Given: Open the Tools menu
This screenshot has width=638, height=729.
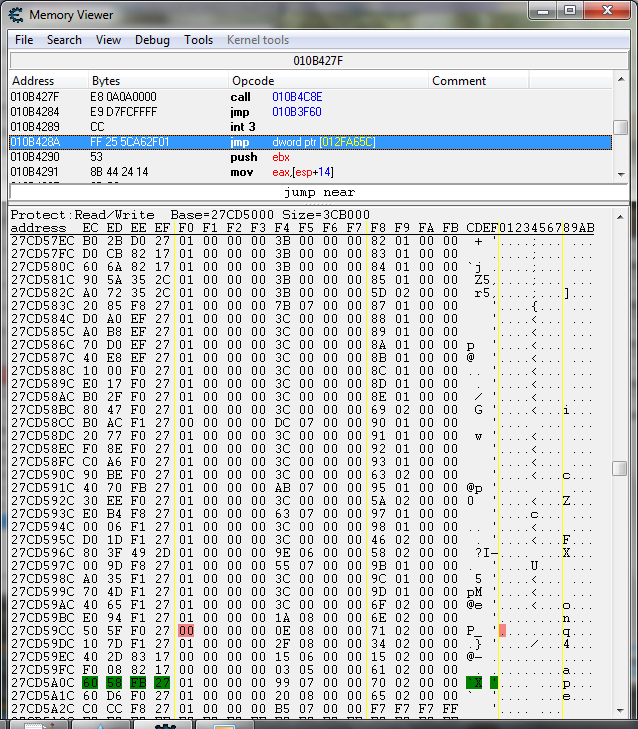Looking at the screenshot, I should pyautogui.click(x=198, y=40).
